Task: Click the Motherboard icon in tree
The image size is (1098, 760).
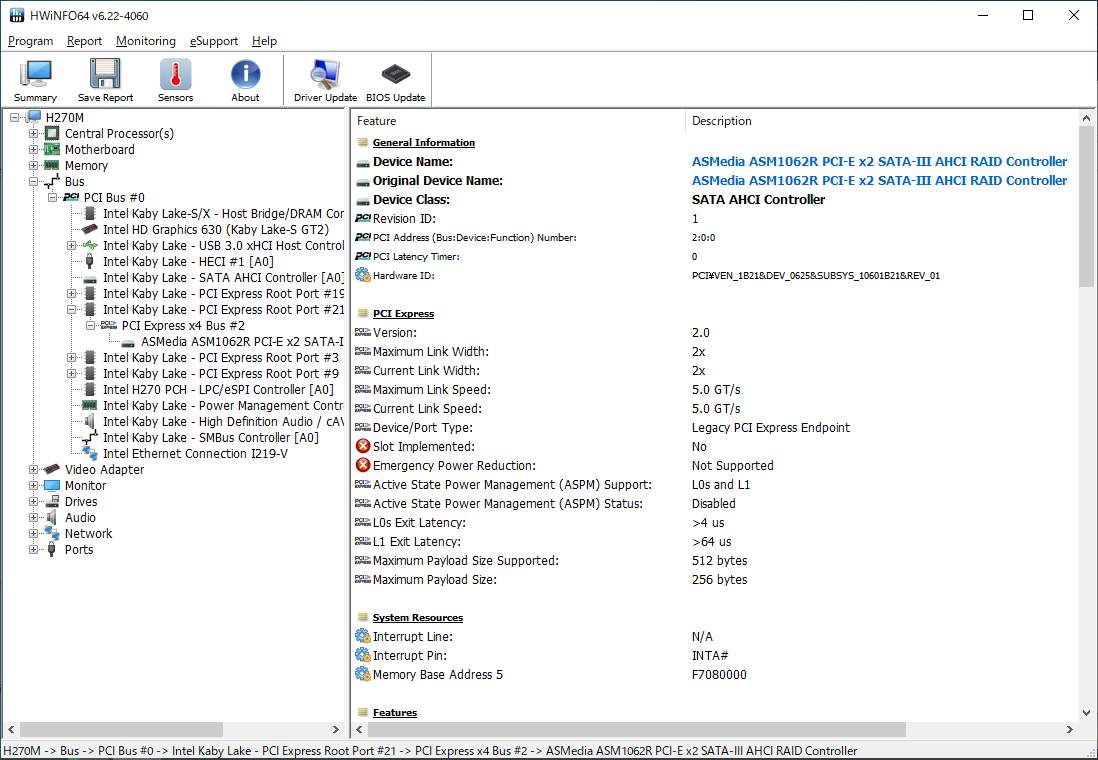Action: point(52,149)
